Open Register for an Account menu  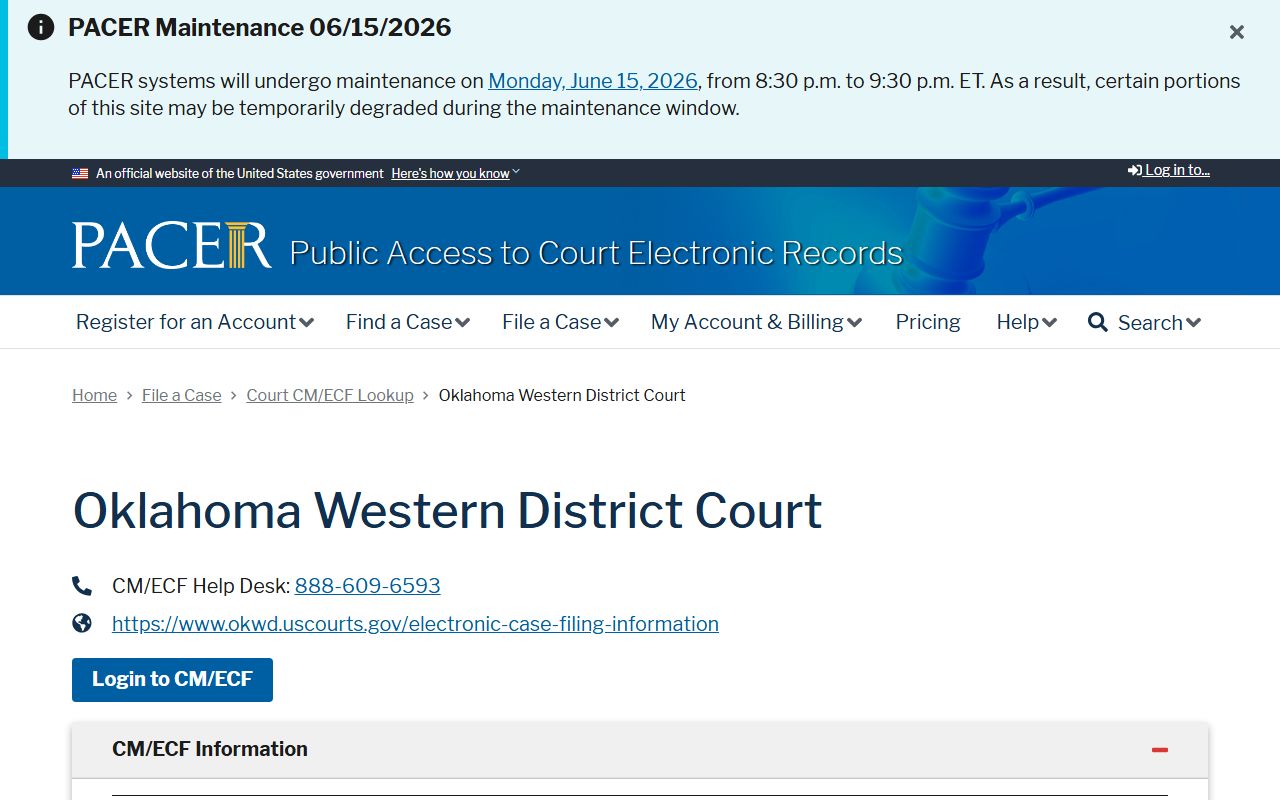195,322
